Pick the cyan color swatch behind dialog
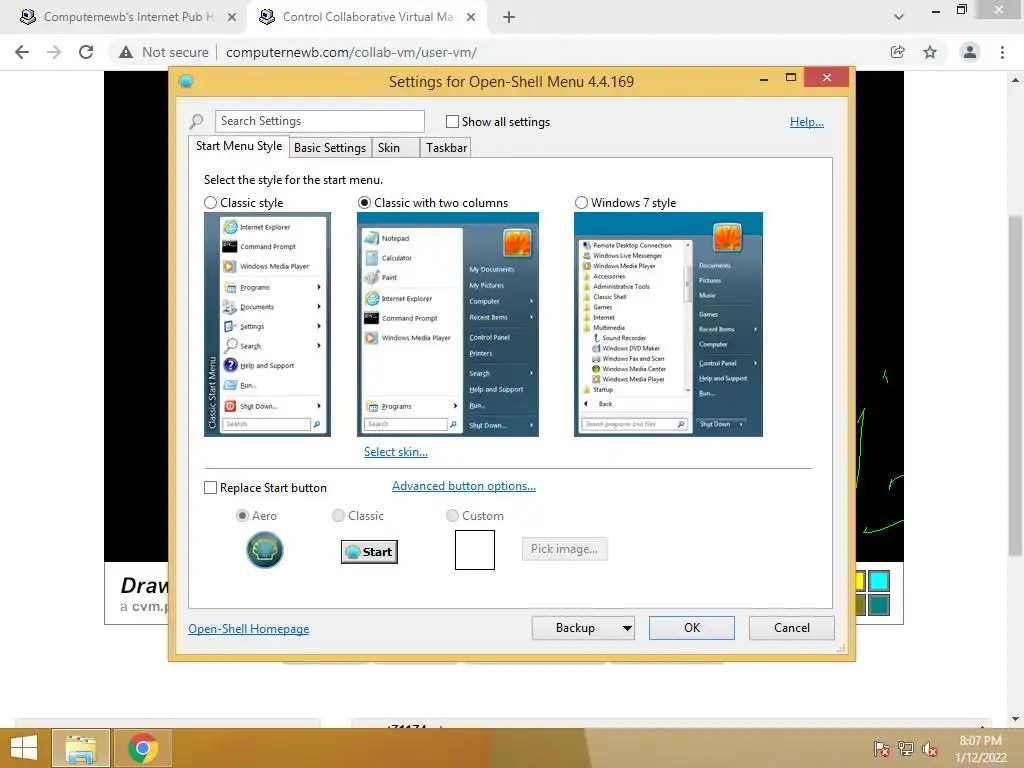Image resolution: width=1024 pixels, height=768 pixels. pyautogui.click(x=879, y=581)
